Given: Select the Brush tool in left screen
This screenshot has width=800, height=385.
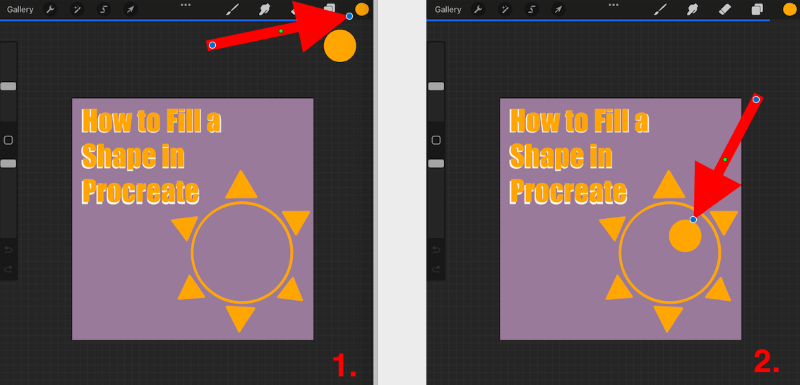Looking at the screenshot, I should 233,10.
